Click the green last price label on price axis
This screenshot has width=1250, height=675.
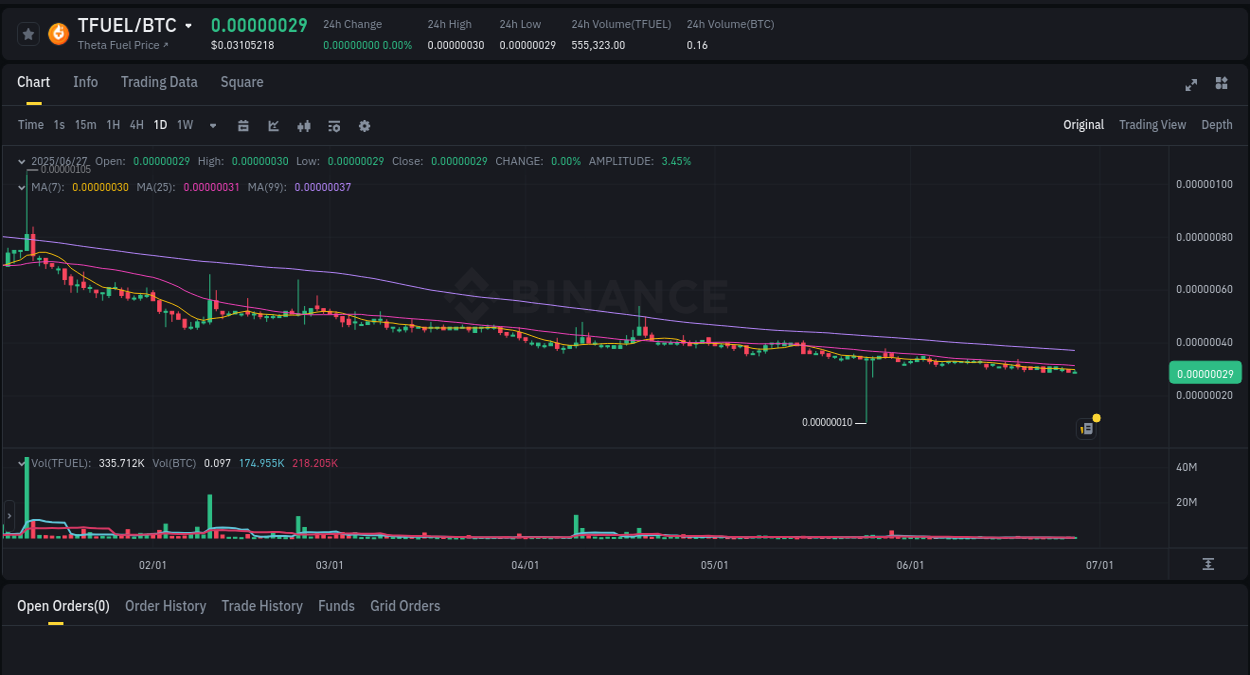[x=1205, y=372]
